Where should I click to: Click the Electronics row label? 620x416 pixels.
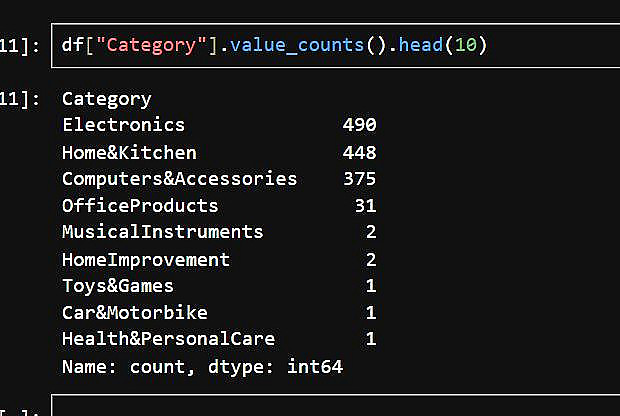pyautogui.click(x=123, y=125)
